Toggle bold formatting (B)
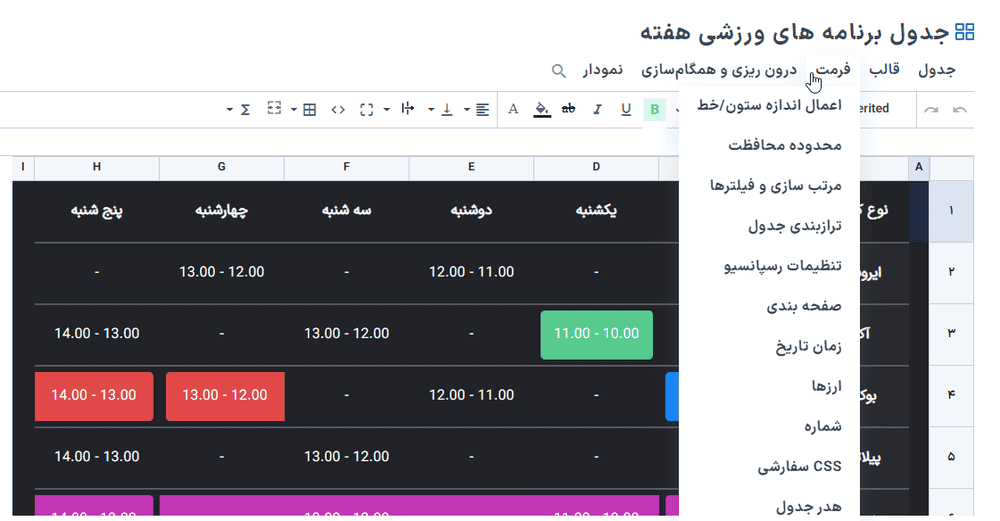The height and width of the screenshot is (521, 1000). (x=654, y=110)
